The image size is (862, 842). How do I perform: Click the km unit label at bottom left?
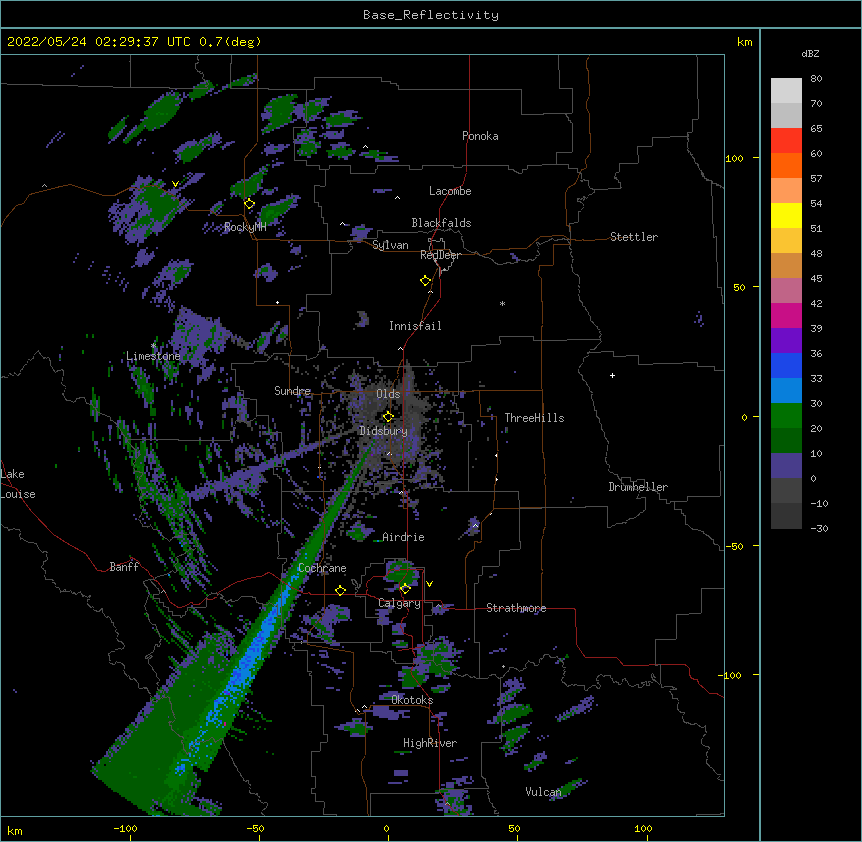point(15,830)
